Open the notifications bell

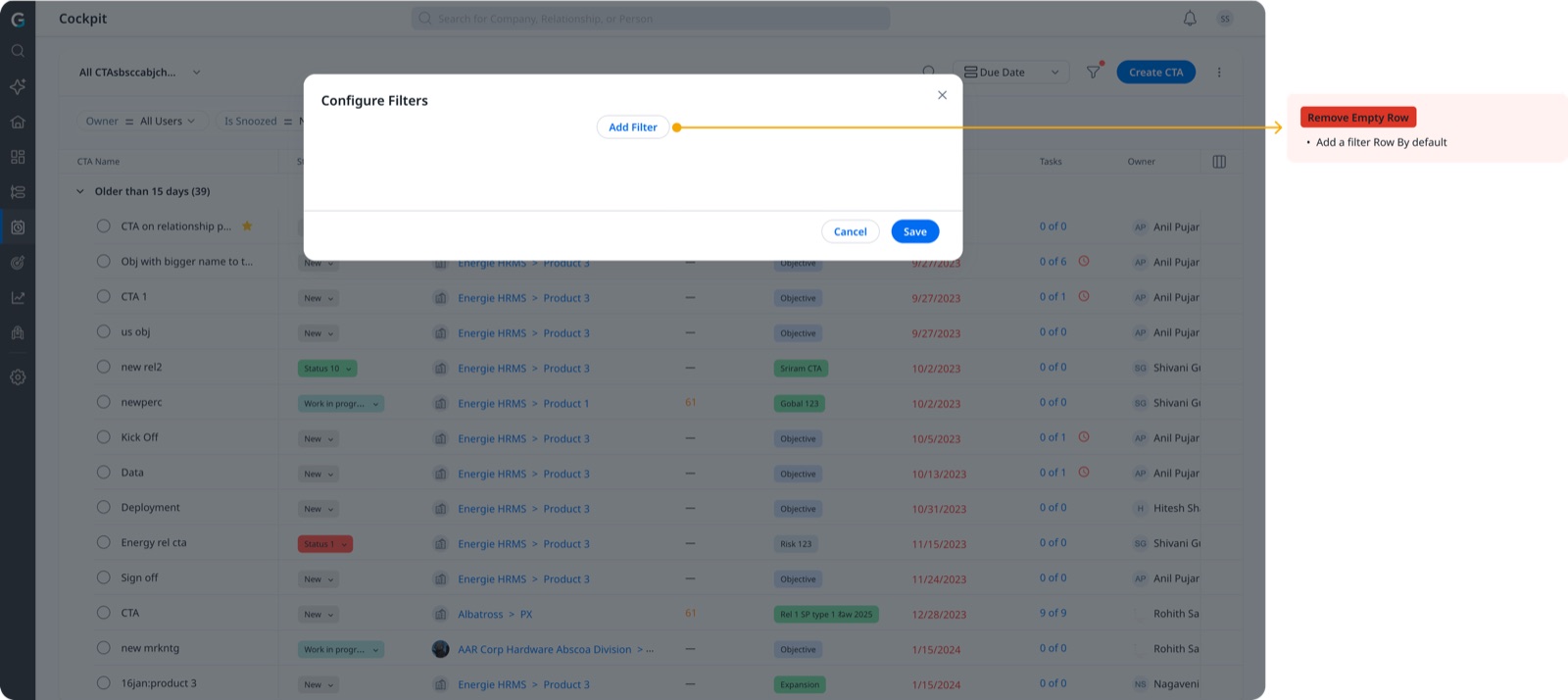1190,19
